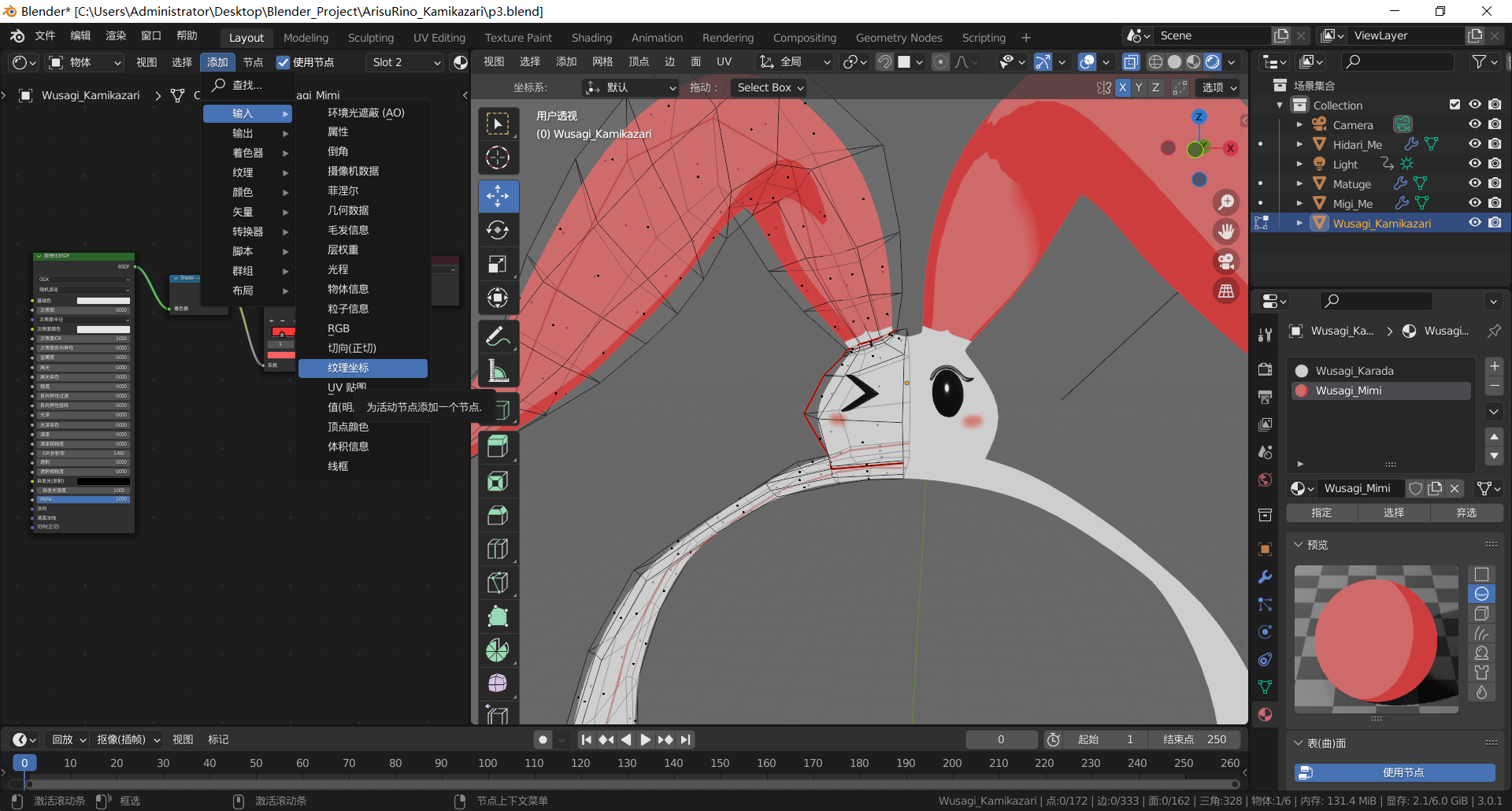The width and height of the screenshot is (1512, 811).
Task: Click the Z axis on navigation gizmo
Action: click(1199, 117)
